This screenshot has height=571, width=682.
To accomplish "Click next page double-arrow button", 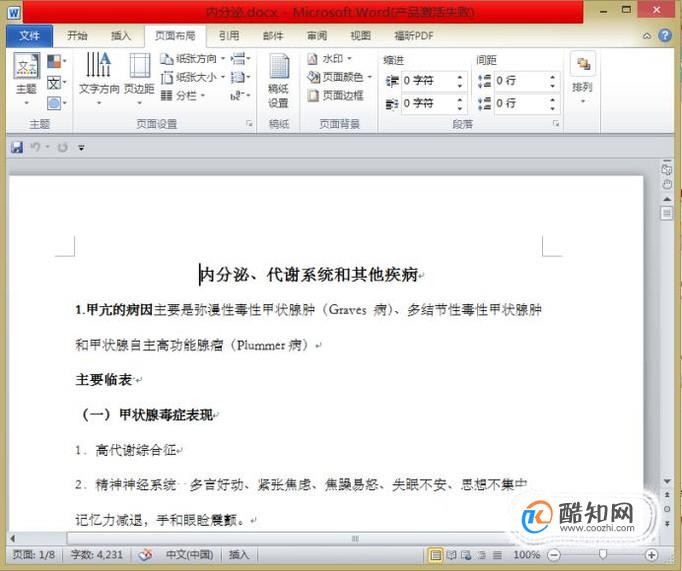I will [667, 523].
